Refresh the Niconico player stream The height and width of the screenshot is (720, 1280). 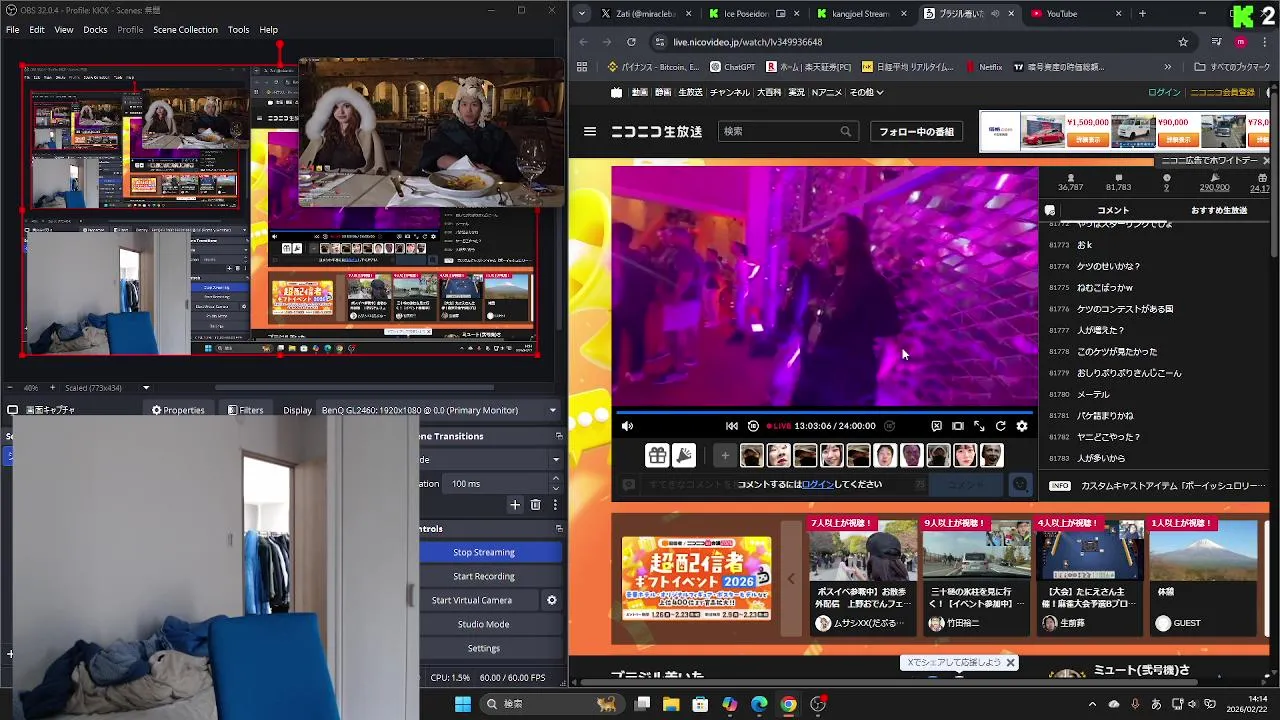(1000, 426)
